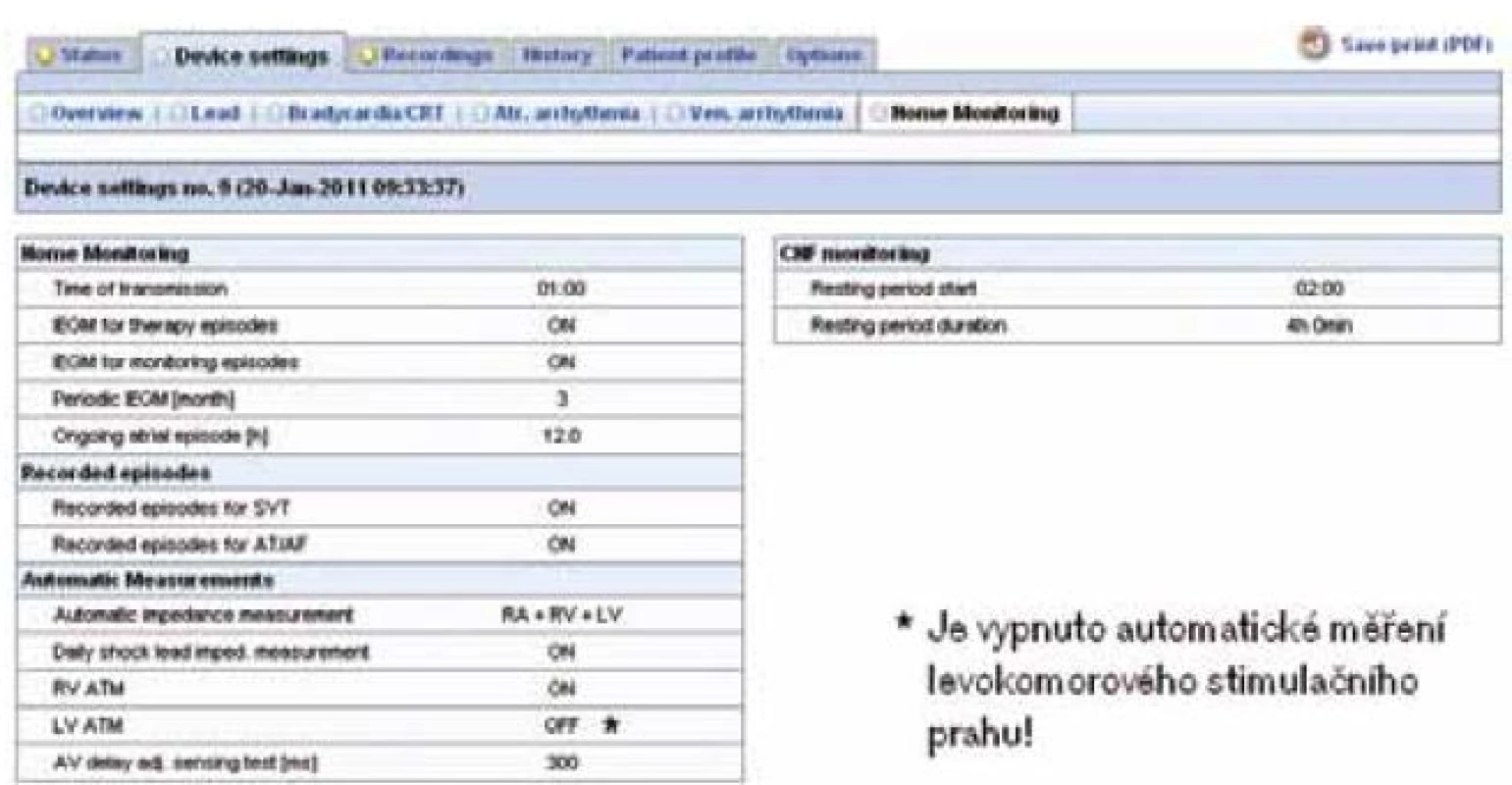Click the CHF monitoring section header

tap(1138, 254)
